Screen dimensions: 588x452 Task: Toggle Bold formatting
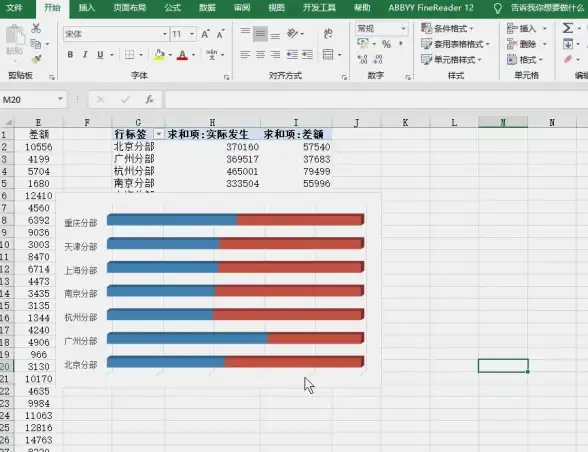point(70,55)
